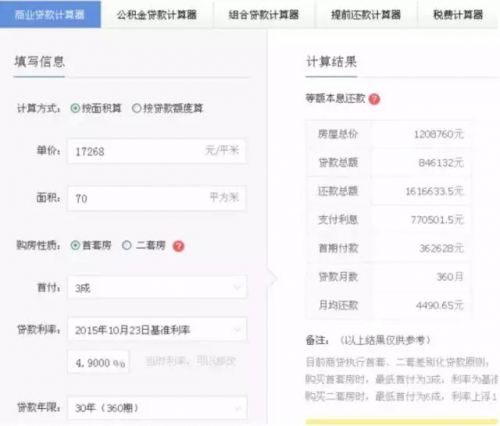Click the 4.9000% interest rate field
500x426 pixels.
pyautogui.click(x=98, y=362)
